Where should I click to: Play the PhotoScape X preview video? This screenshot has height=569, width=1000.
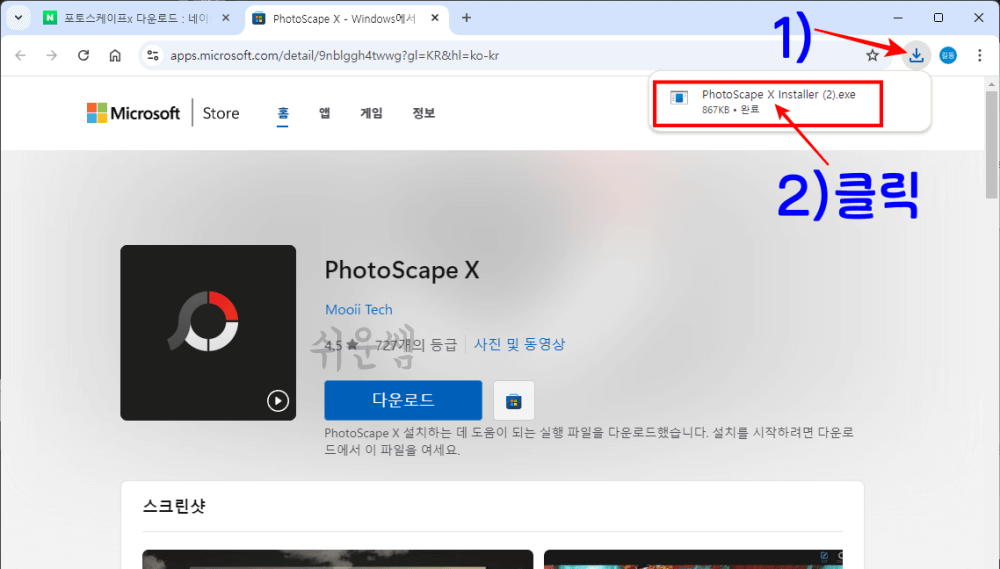[277, 401]
